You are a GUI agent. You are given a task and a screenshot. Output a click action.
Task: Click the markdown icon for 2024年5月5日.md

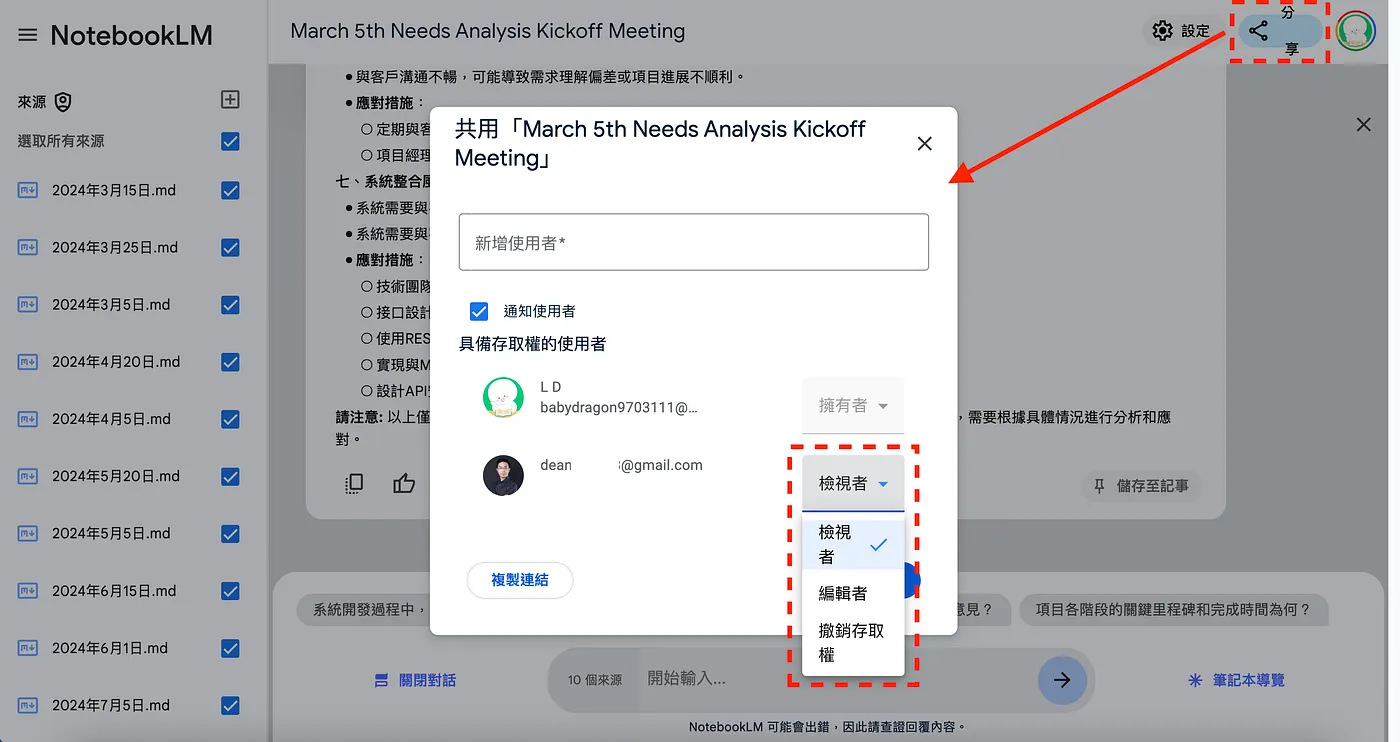[x=28, y=533]
